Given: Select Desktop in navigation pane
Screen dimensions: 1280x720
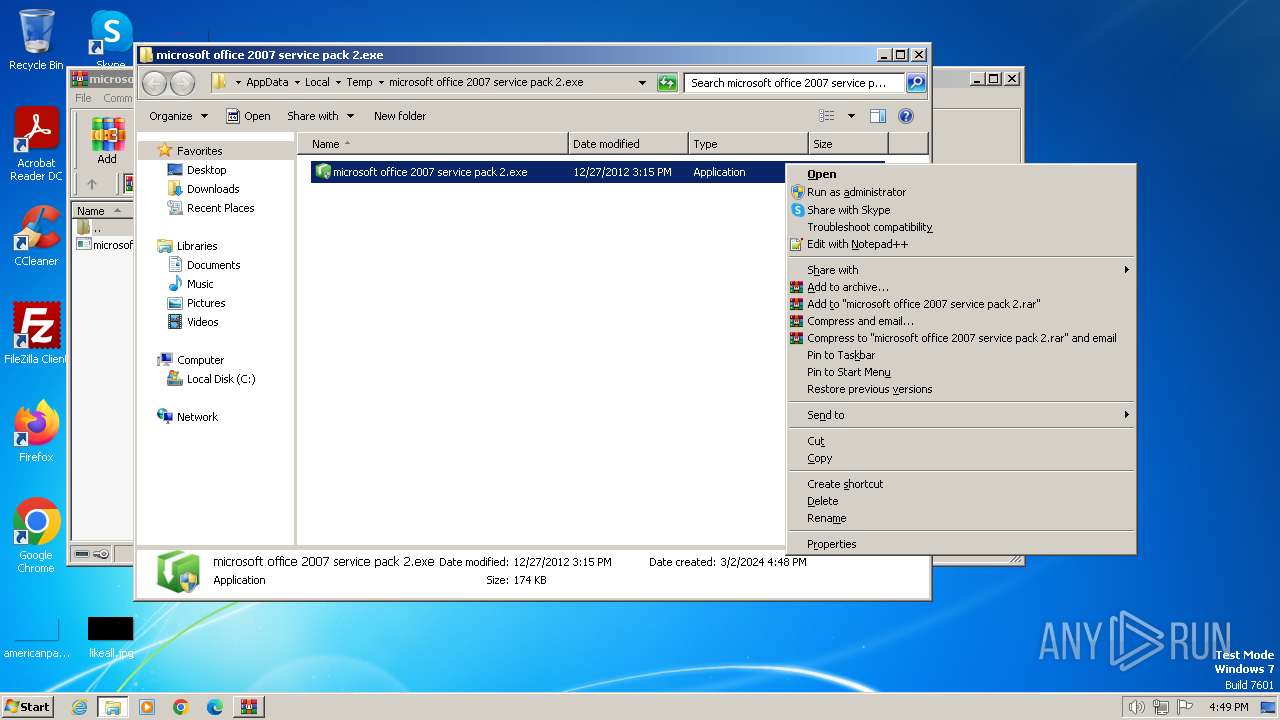Looking at the screenshot, I should [x=206, y=170].
